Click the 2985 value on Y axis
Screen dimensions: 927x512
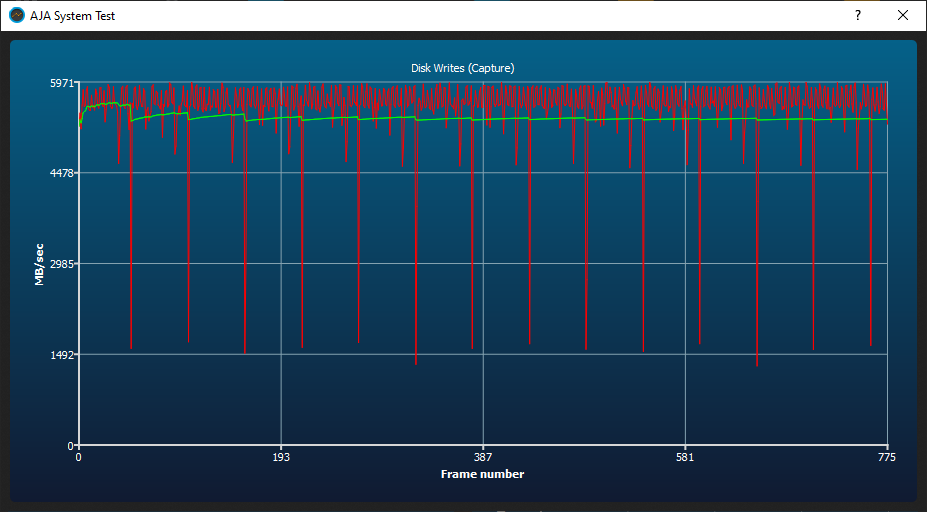coord(62,264)
